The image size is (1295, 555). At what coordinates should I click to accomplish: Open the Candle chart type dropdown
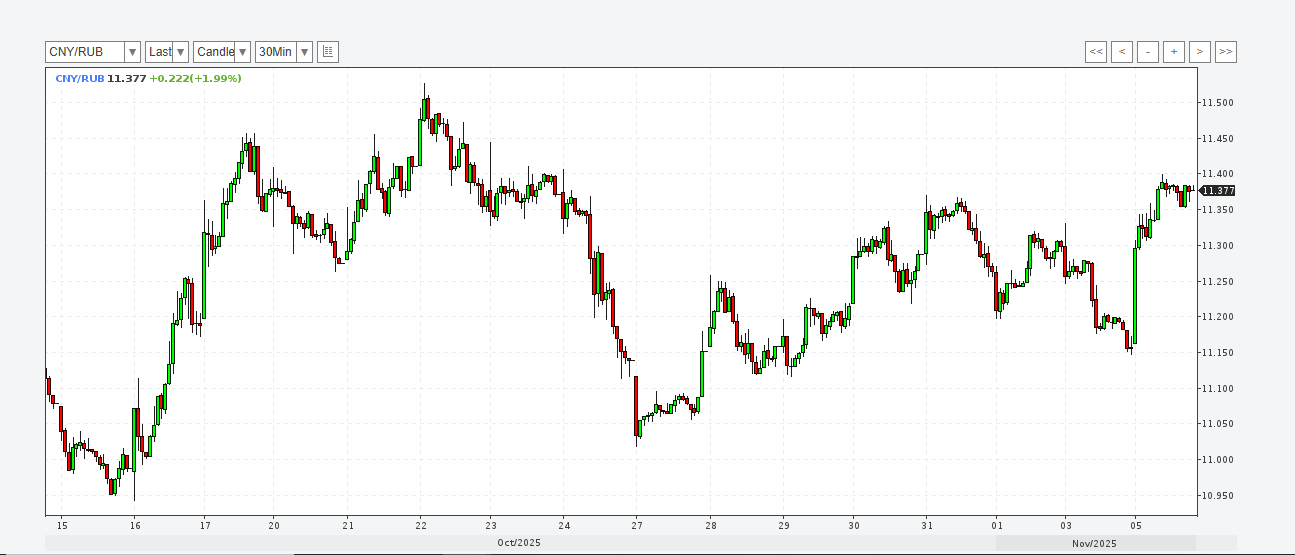coord(243,52)
